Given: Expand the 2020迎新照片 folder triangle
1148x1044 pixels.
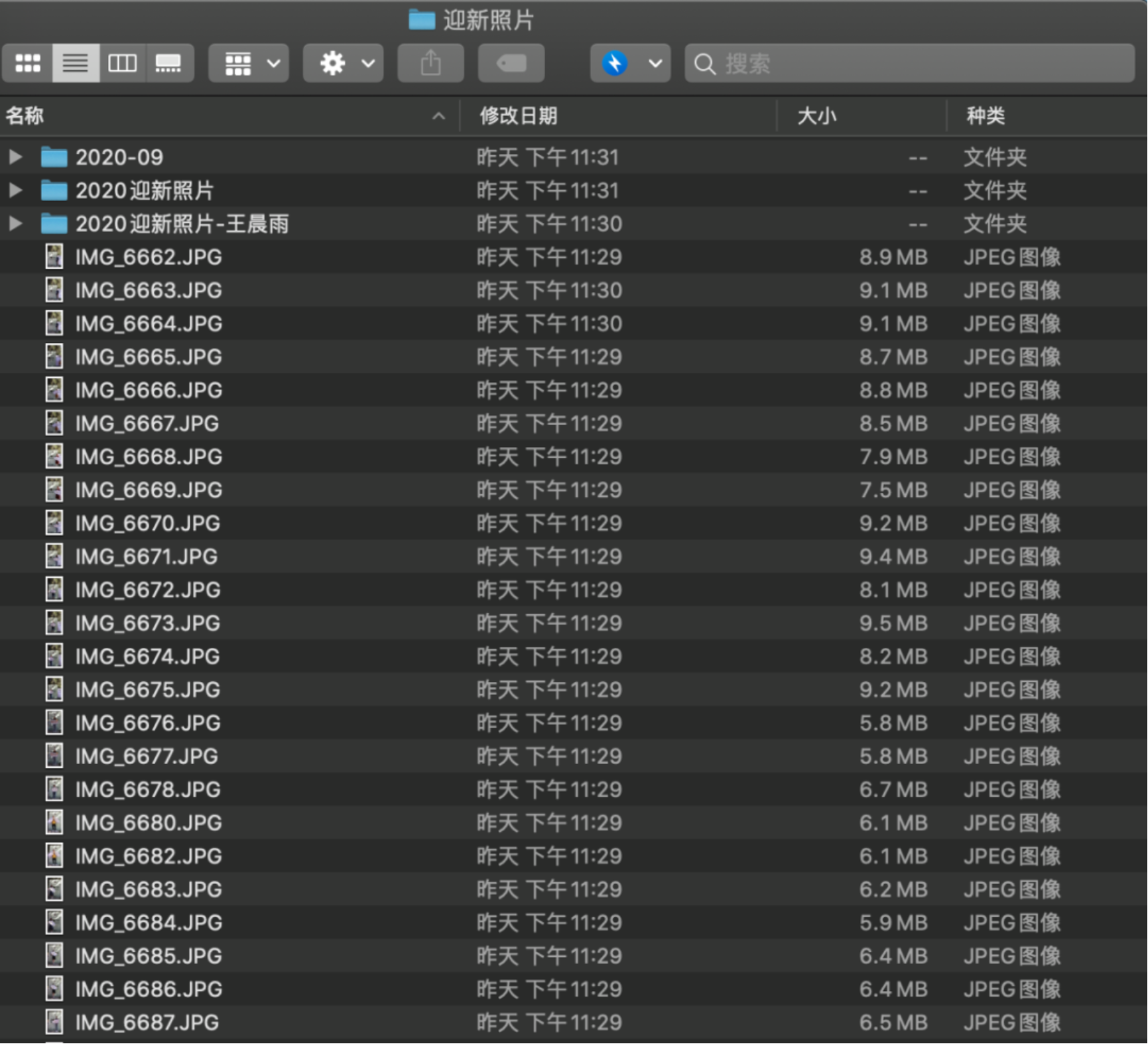Looking at the screenshot, I should coord(15,190).
